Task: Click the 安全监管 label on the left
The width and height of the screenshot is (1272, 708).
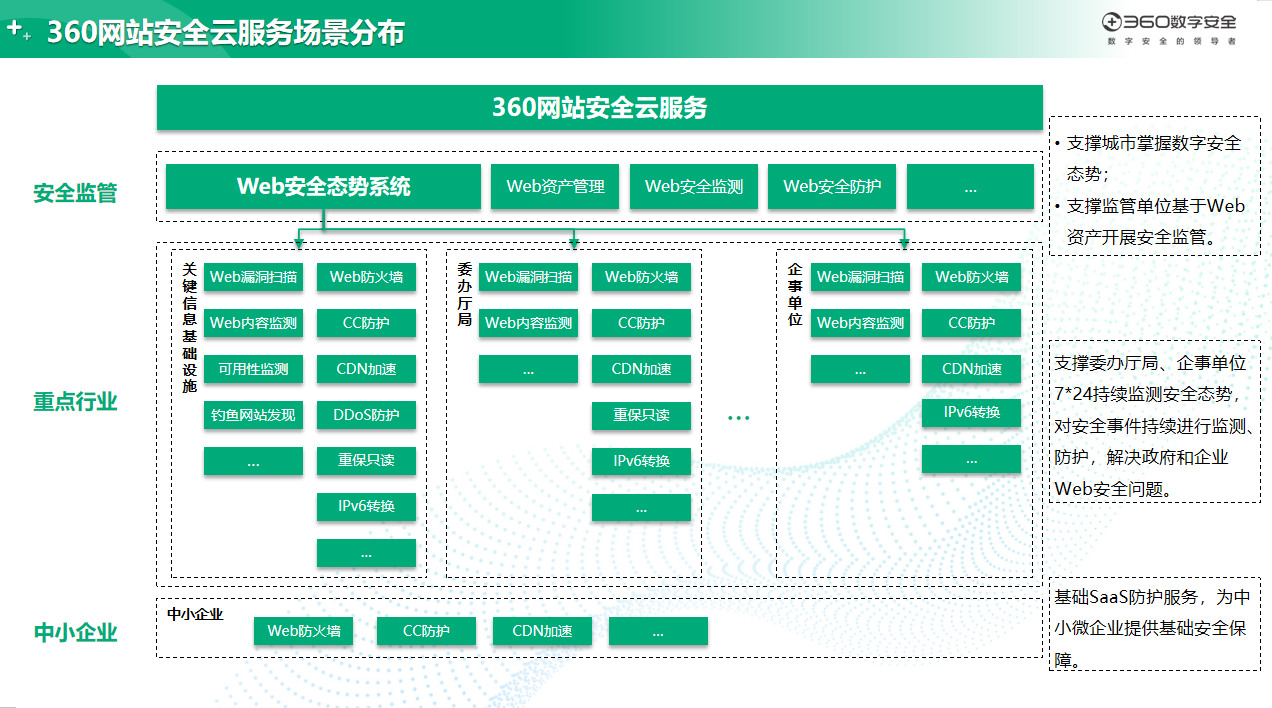Action: tap(75, 193)
